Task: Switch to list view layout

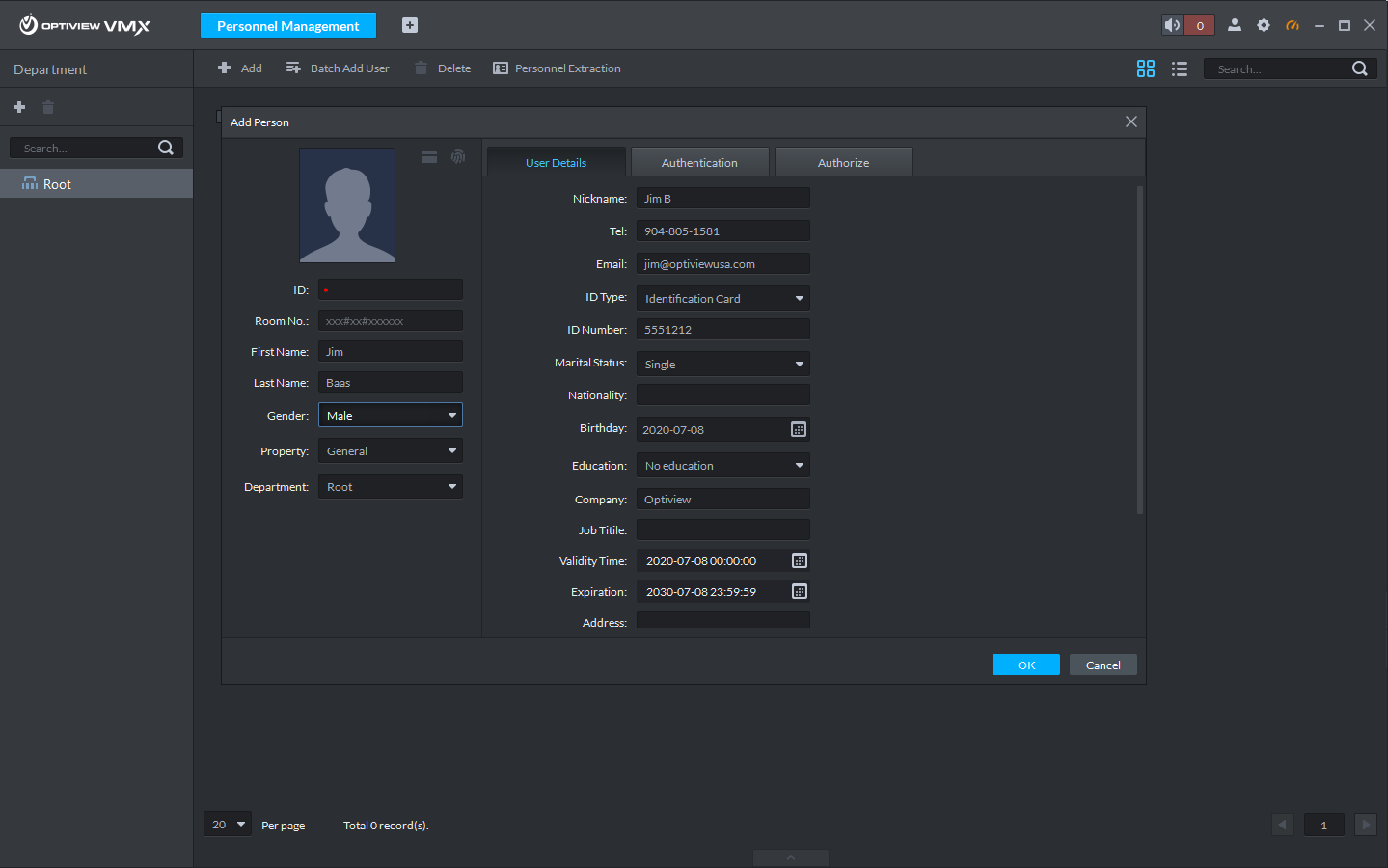Action: 1179,68
